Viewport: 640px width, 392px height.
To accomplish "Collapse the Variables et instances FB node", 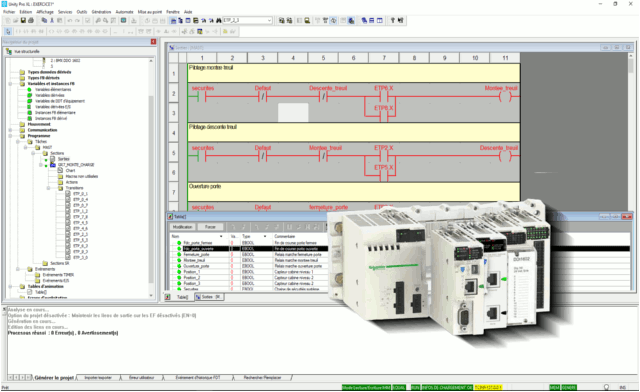I will [x=10, y=84].
